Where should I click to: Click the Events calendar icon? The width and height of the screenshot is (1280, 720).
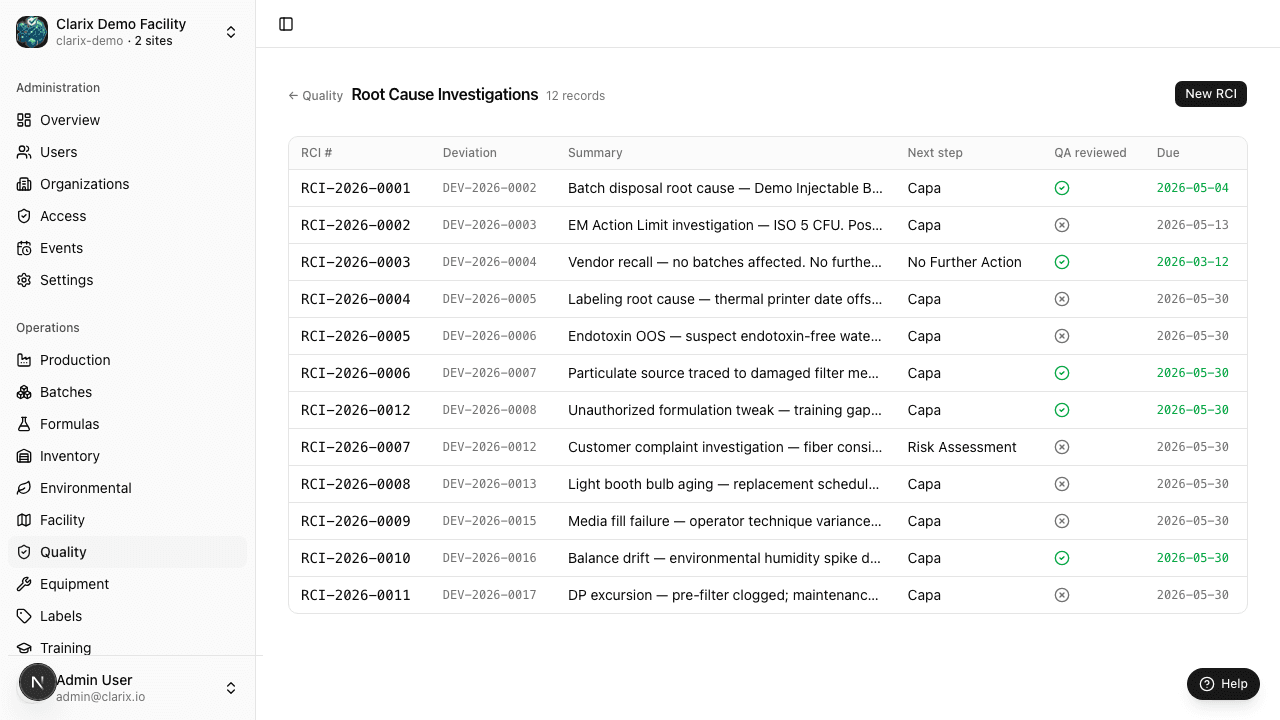[x=24, y=248]
